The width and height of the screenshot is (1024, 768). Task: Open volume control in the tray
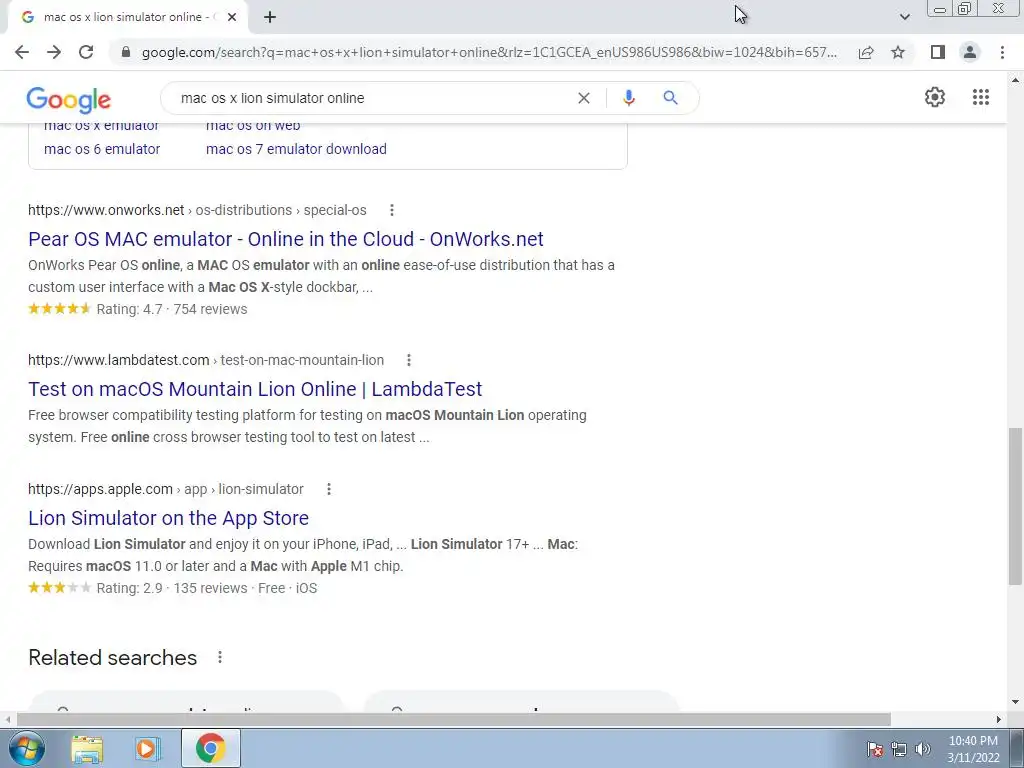point(922,749)
